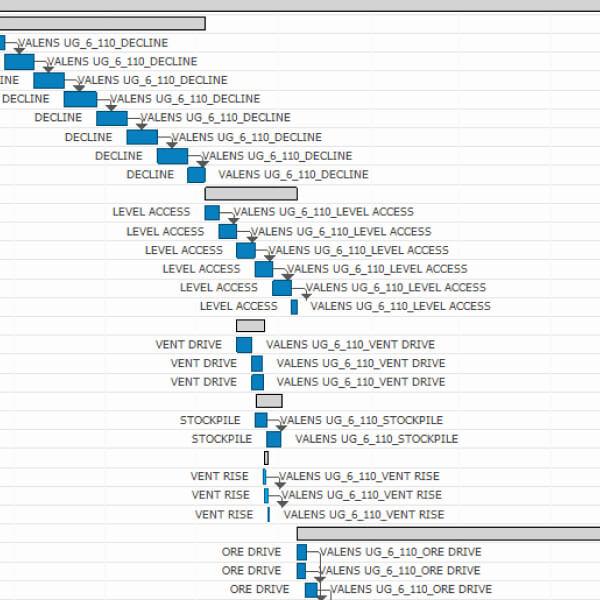The image size is (600, 600).
Task: Select the long grey summary bar above the DECLINE tasks
Action: (103, 23)
